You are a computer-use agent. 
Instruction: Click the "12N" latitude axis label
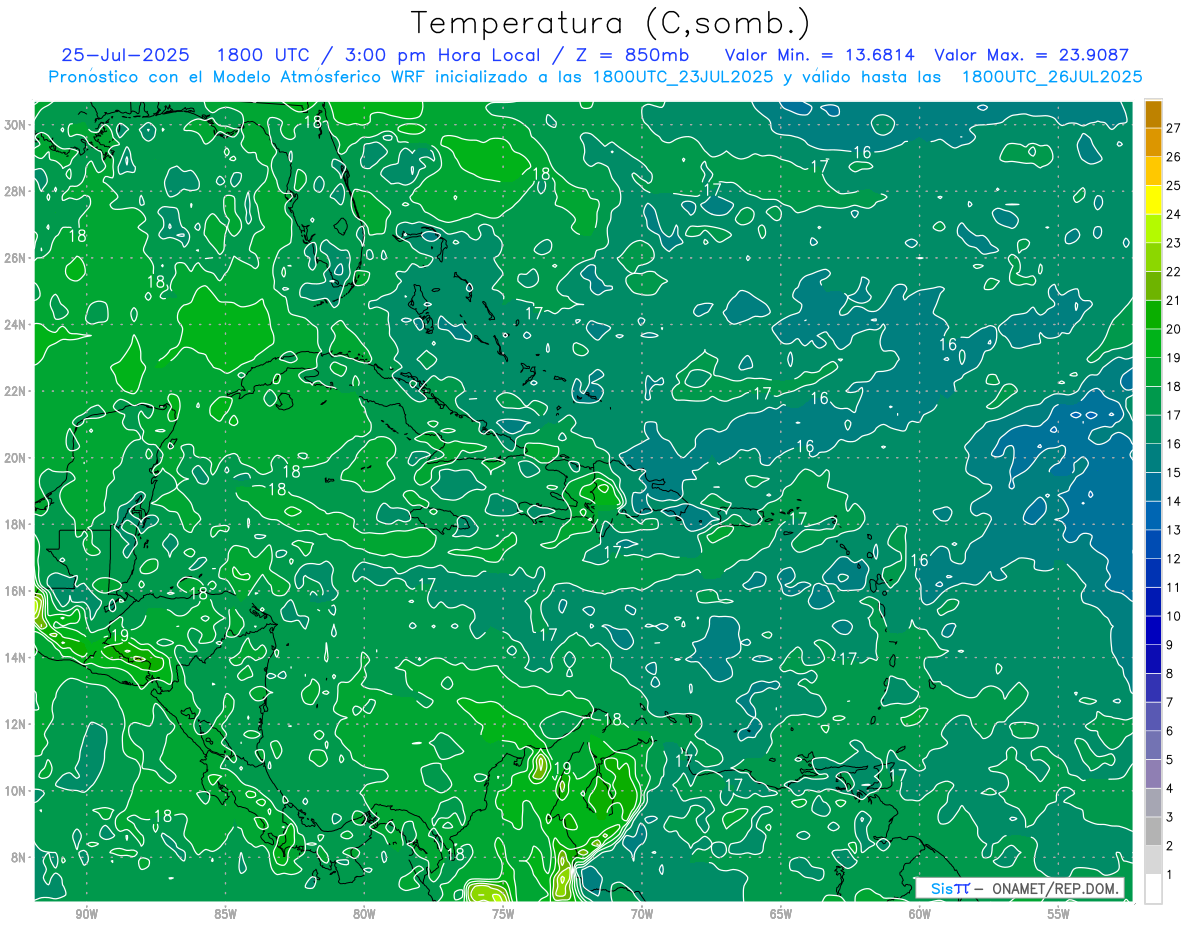click(15, 724)
